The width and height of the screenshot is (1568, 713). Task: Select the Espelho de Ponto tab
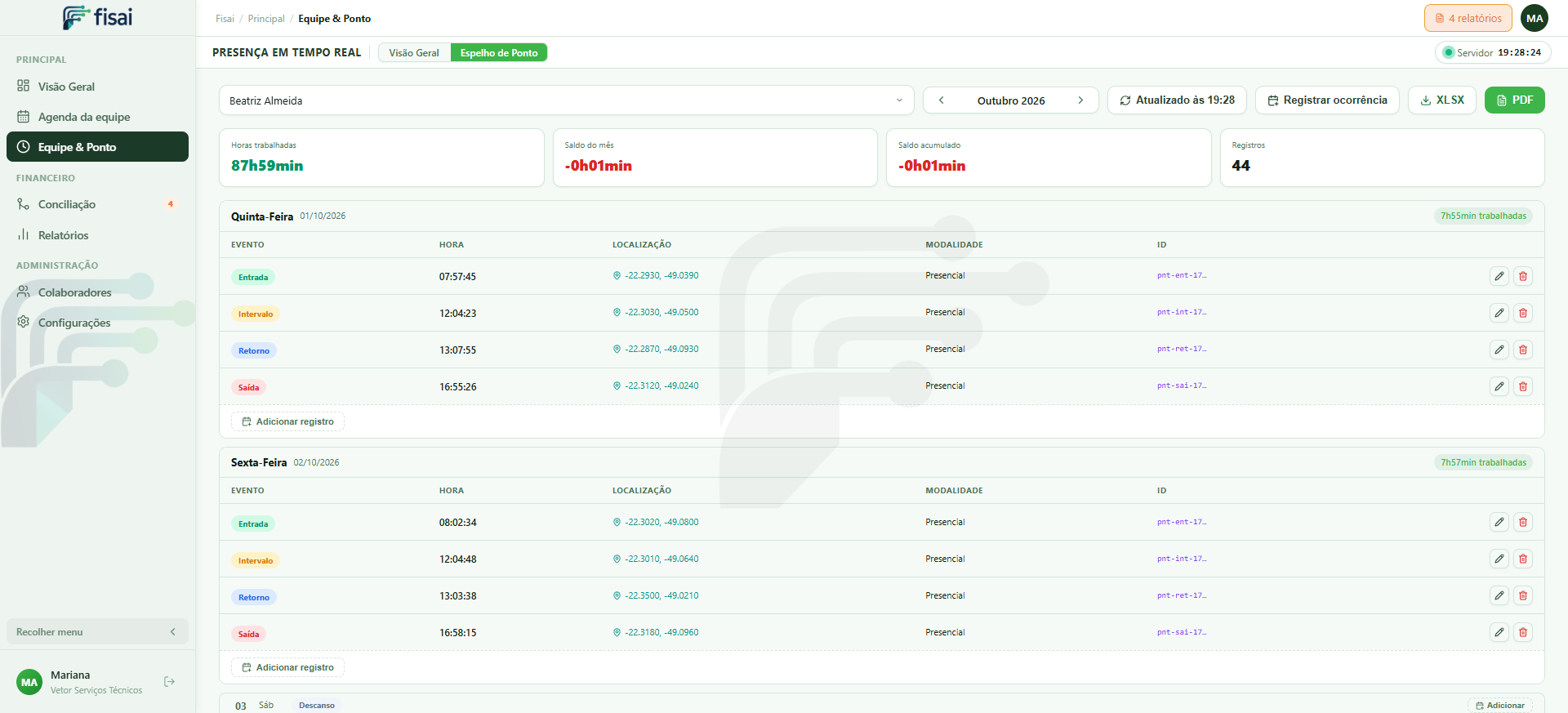(x=499, y=53)
